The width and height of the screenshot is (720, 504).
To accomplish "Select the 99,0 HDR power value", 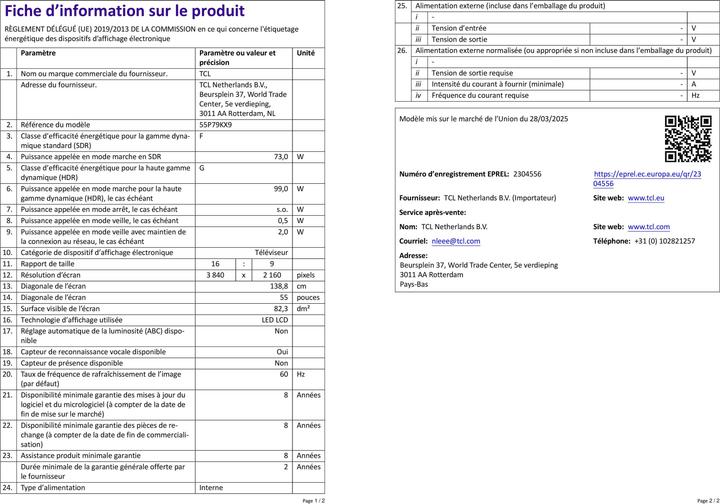I will tap(281, 188).
